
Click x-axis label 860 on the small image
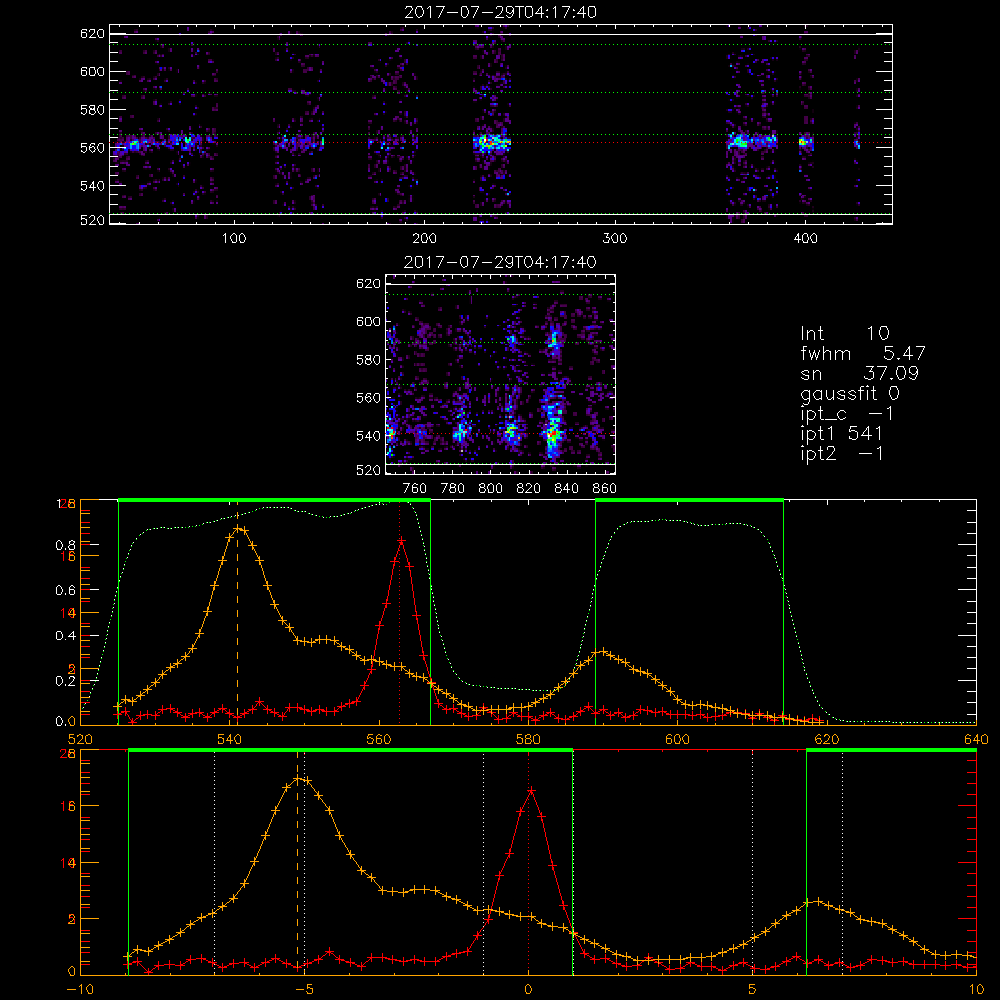click(605, 489)
